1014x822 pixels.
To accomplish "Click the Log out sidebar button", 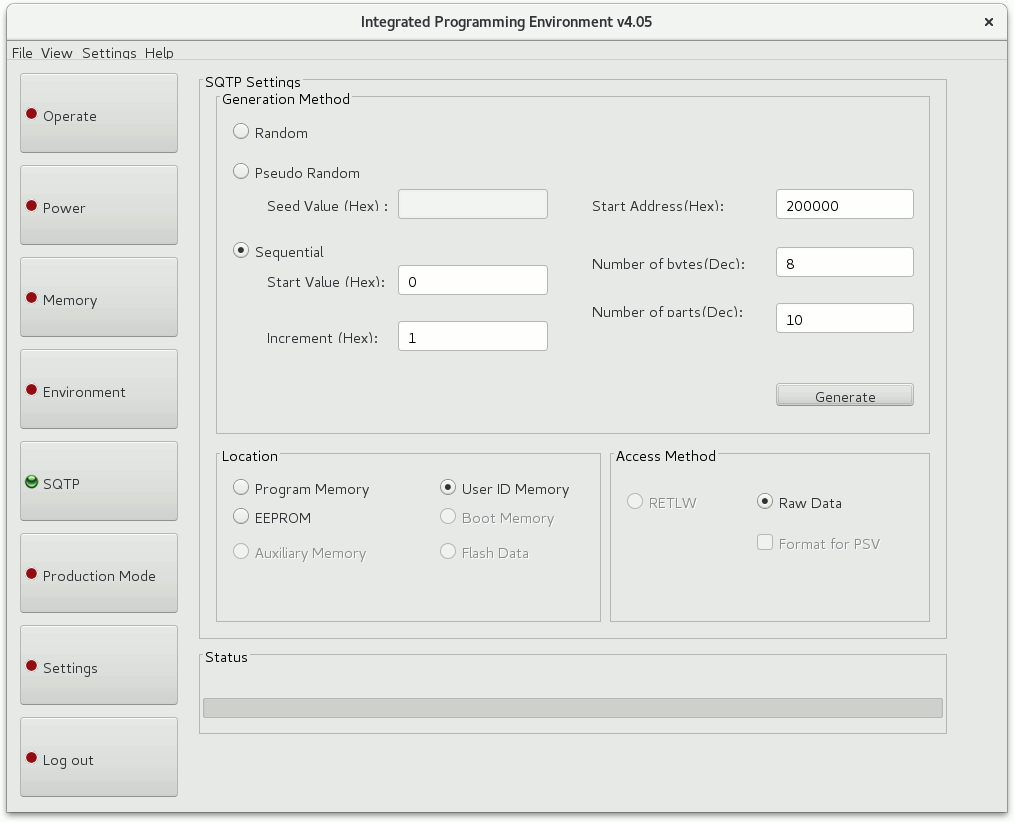I will 99,758.
